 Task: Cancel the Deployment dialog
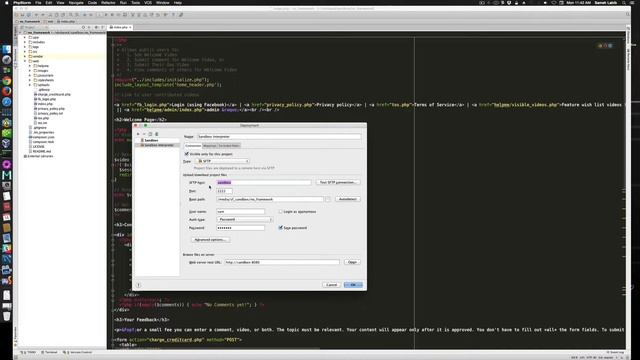point(332,285)
